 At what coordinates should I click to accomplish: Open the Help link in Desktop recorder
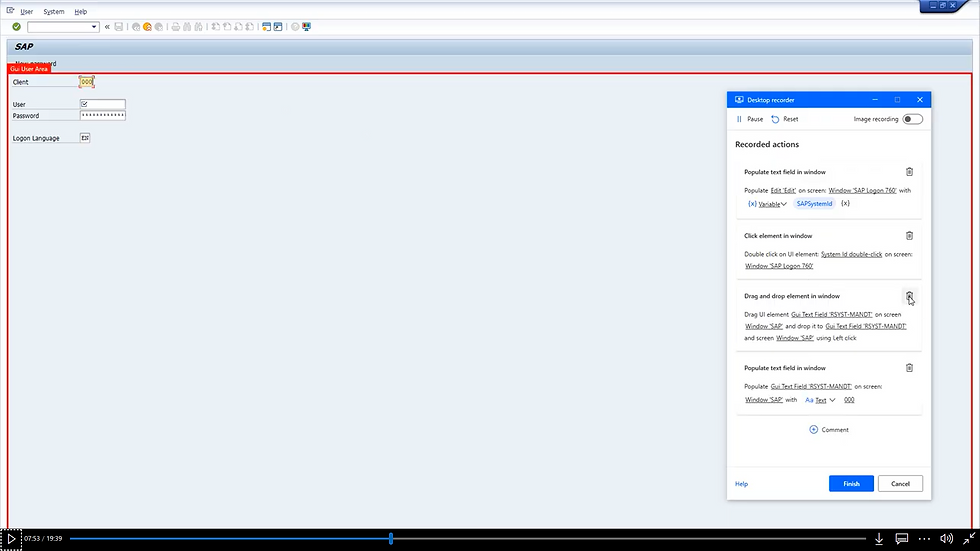[x=741, y=484]
